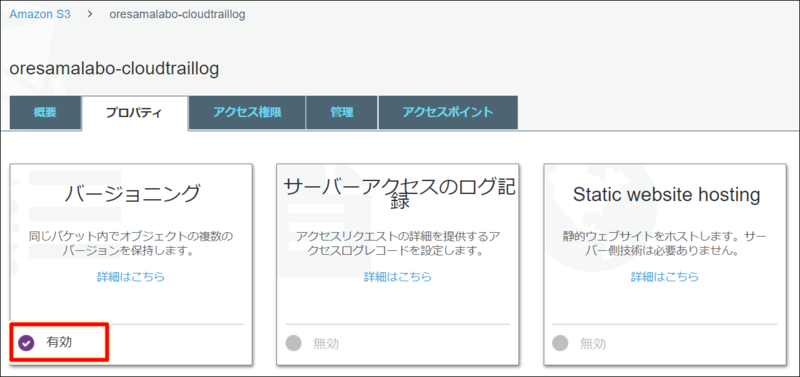800x377 pixels.
Task: Click the purple checkmark status icon for バージョニング
Action: [x=26, y=343]
